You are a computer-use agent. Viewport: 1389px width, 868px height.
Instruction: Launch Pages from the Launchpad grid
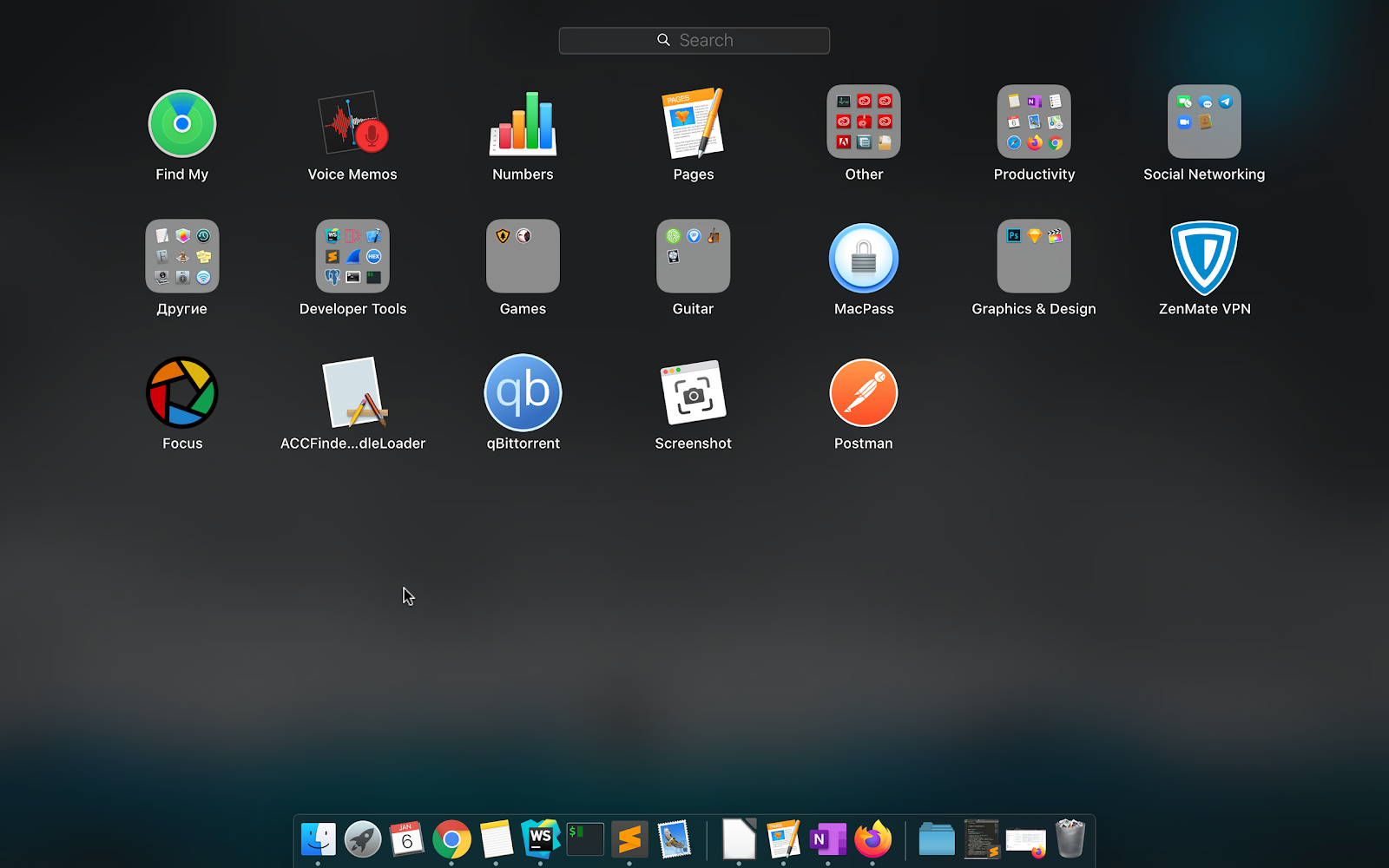point(694,123)
